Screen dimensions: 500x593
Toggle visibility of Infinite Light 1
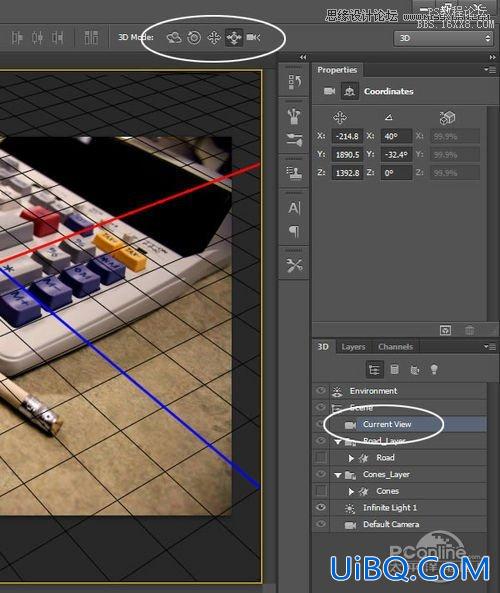pyautogui.click(x=321, y=507)
